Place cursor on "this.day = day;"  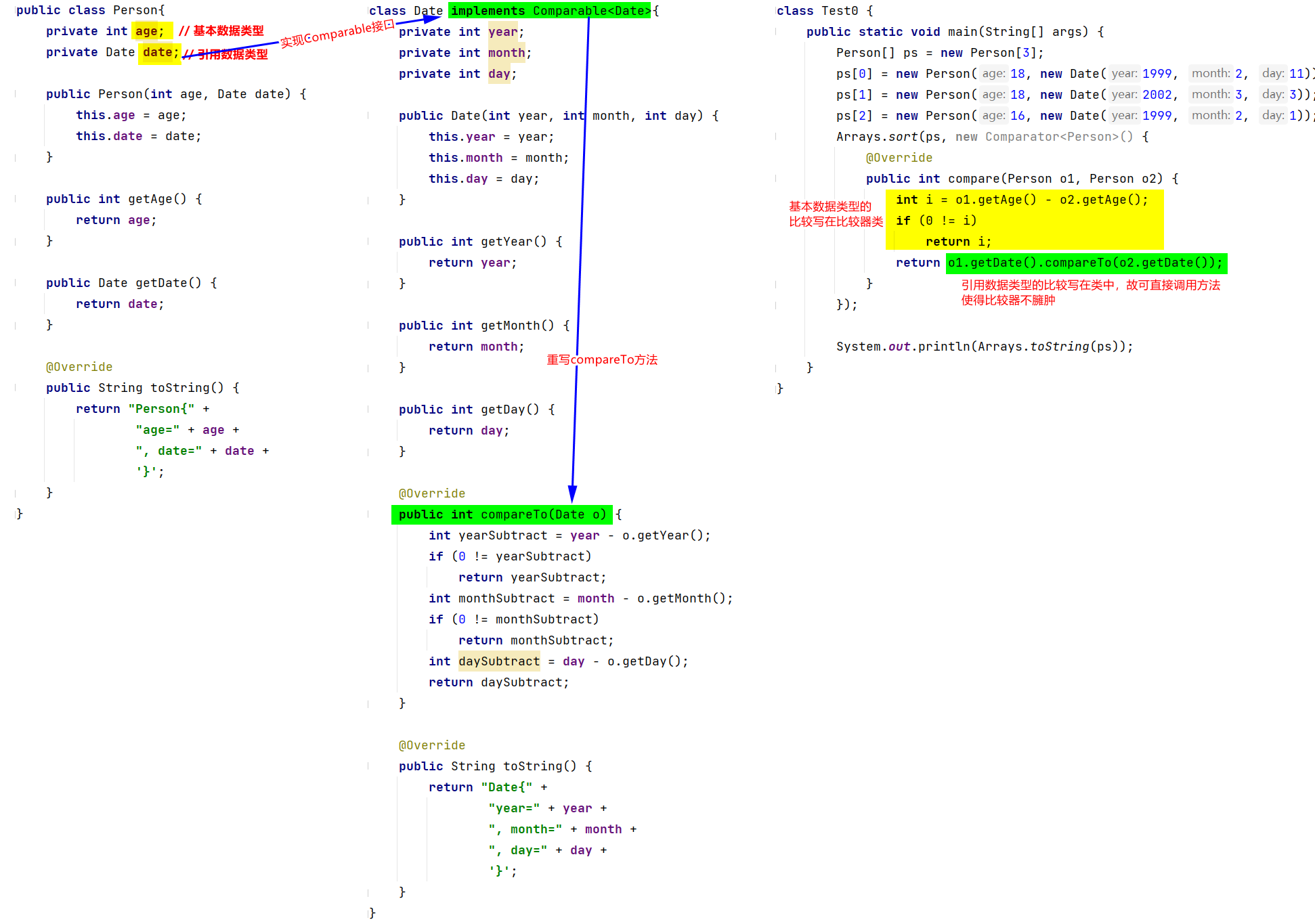pyautogui.click(x=483, y=179)
